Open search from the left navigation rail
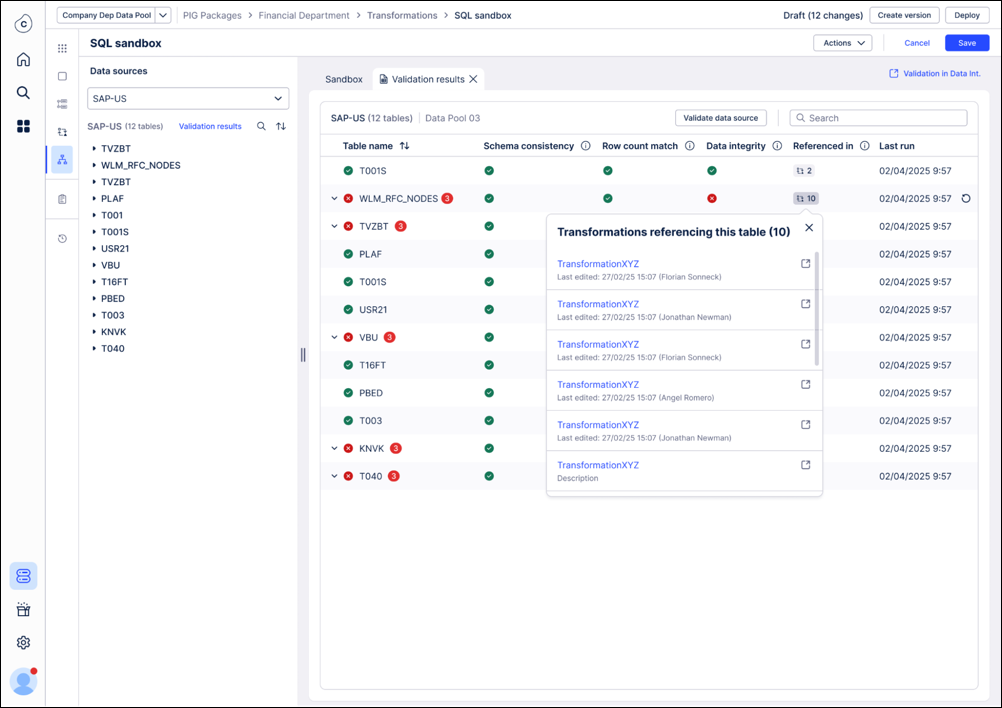This screenshot has width=1002, height=708. pyautogui.click(x=23, y=93)
